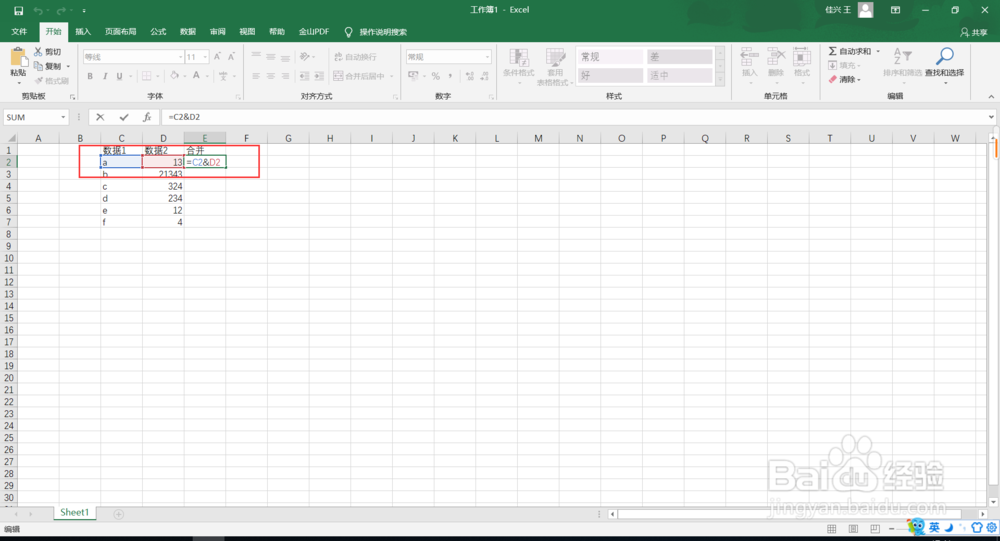Switch to the Data (数据) tab
The image size is (1000, 541).
(x=188, y=32)
